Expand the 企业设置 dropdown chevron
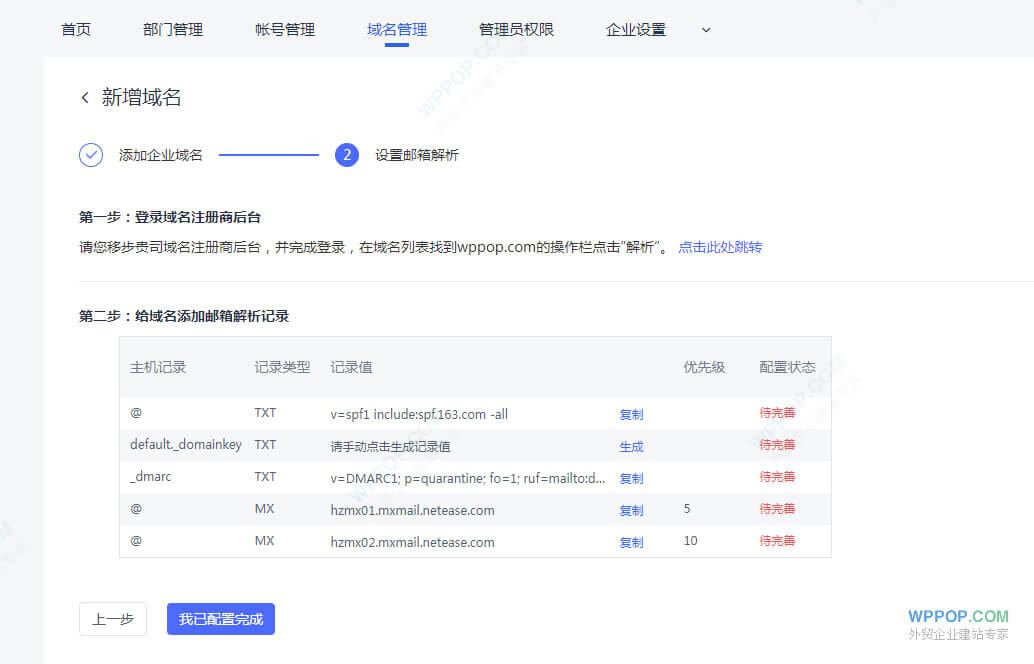The image size is (1034, 664). (705, 30)
